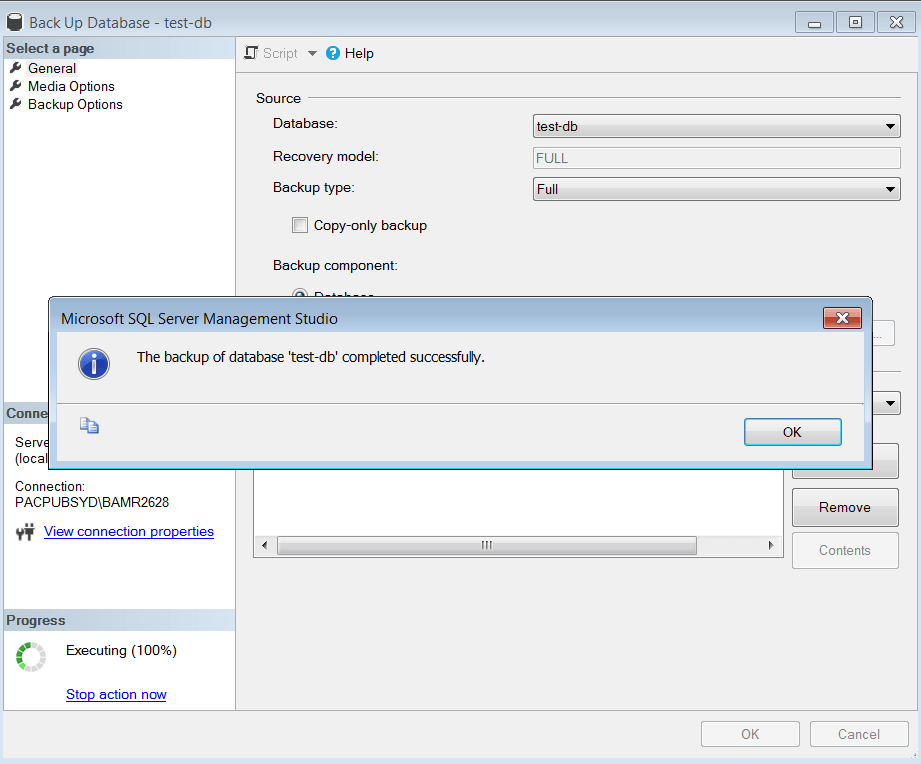Click the copy message icon in dialog
The height and width of the screenshot is (764, 921).
pyautogui.click(x=90, y=426)
